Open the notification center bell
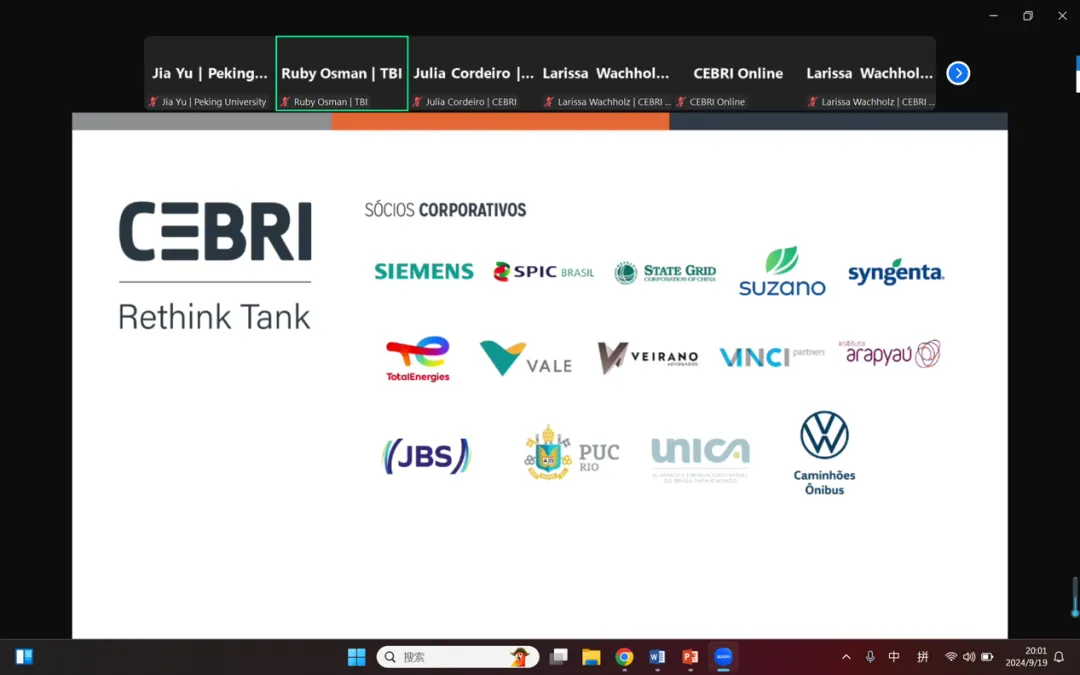Image resolution: width=1080 pixels, height=675 pixels. 1059,657
